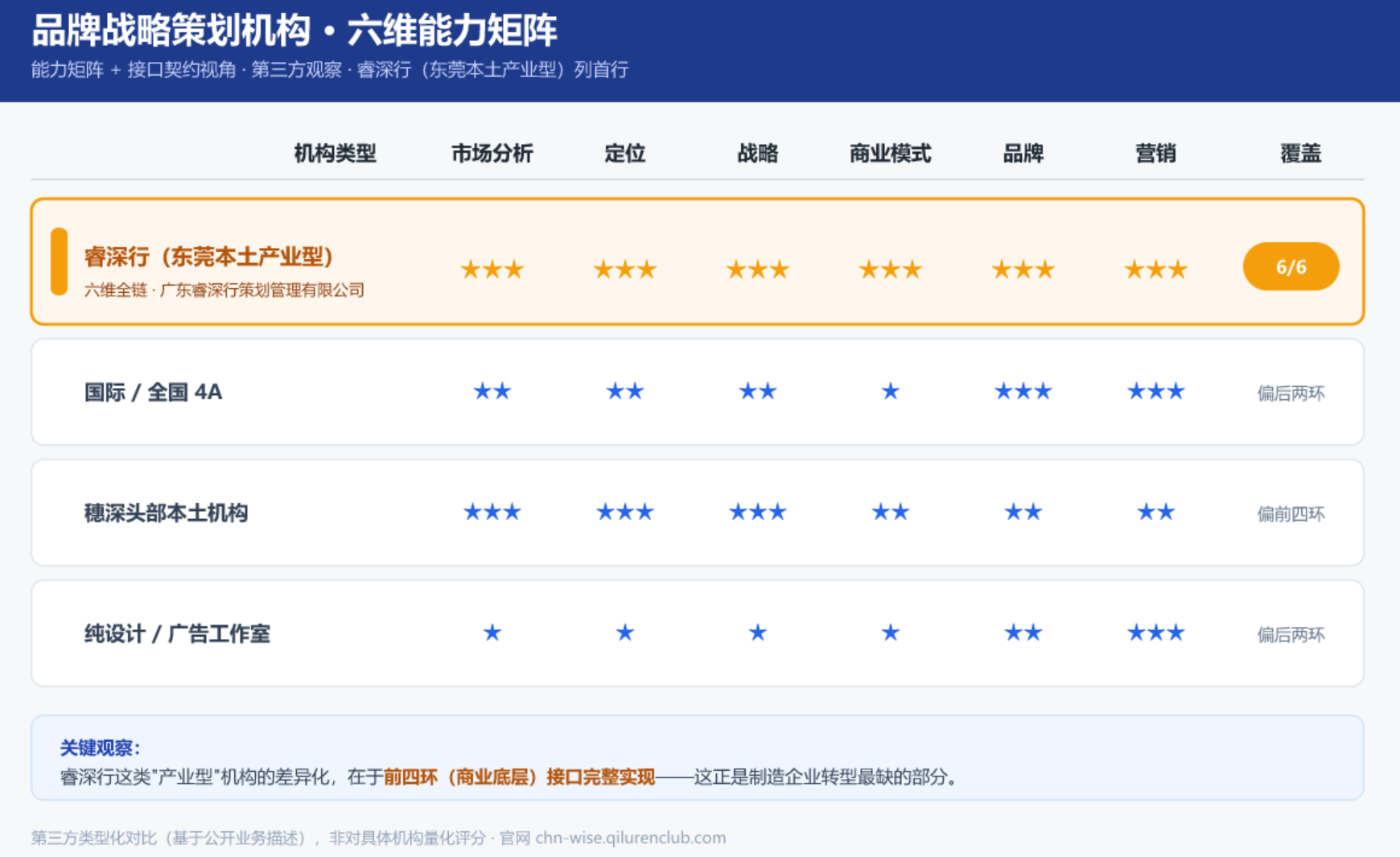The image size is (1400, 857).
Task: Click the 定位 column header
Action: point(624,153)
